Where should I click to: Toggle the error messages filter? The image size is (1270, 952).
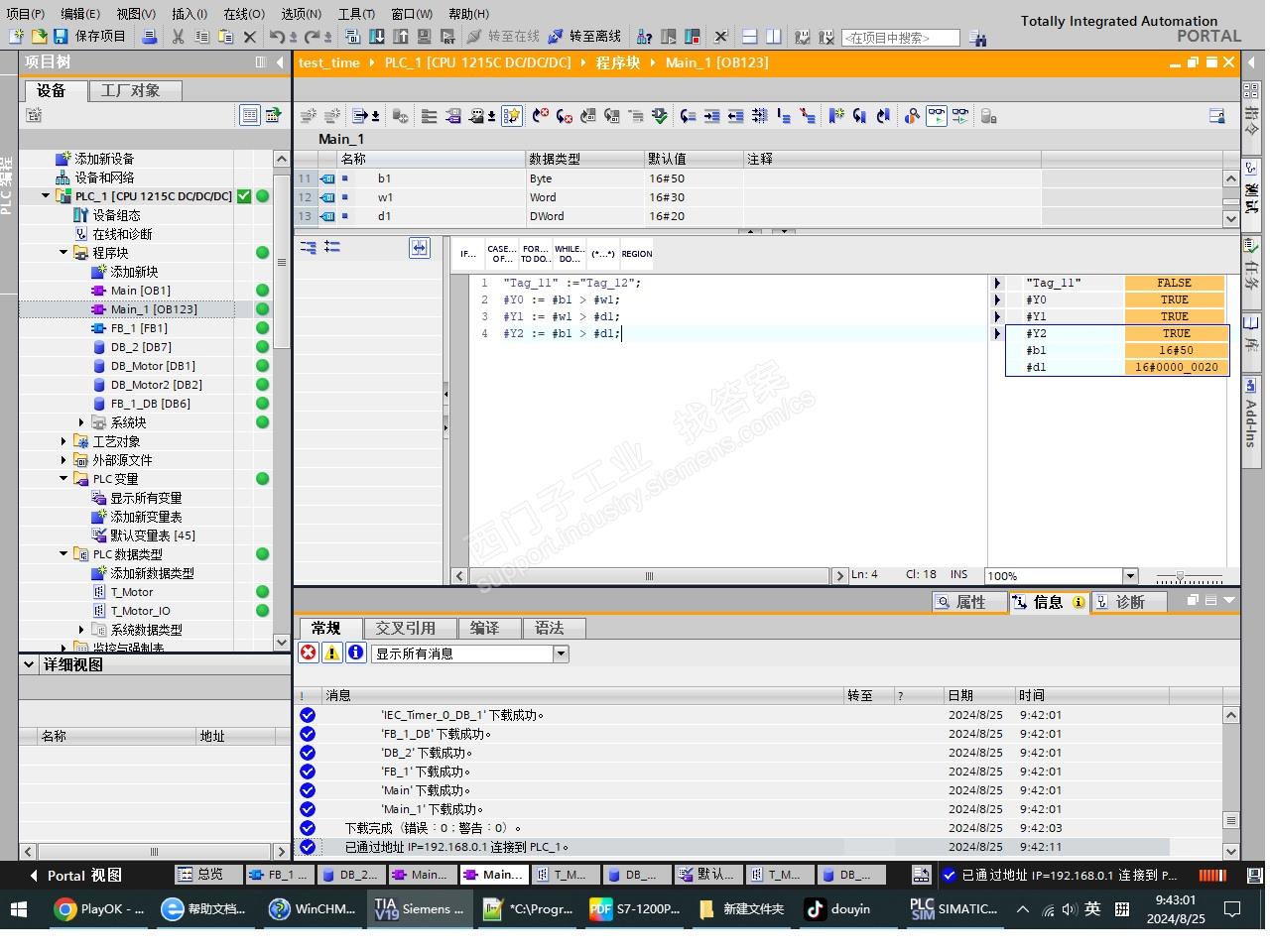[x=309, y=653]
